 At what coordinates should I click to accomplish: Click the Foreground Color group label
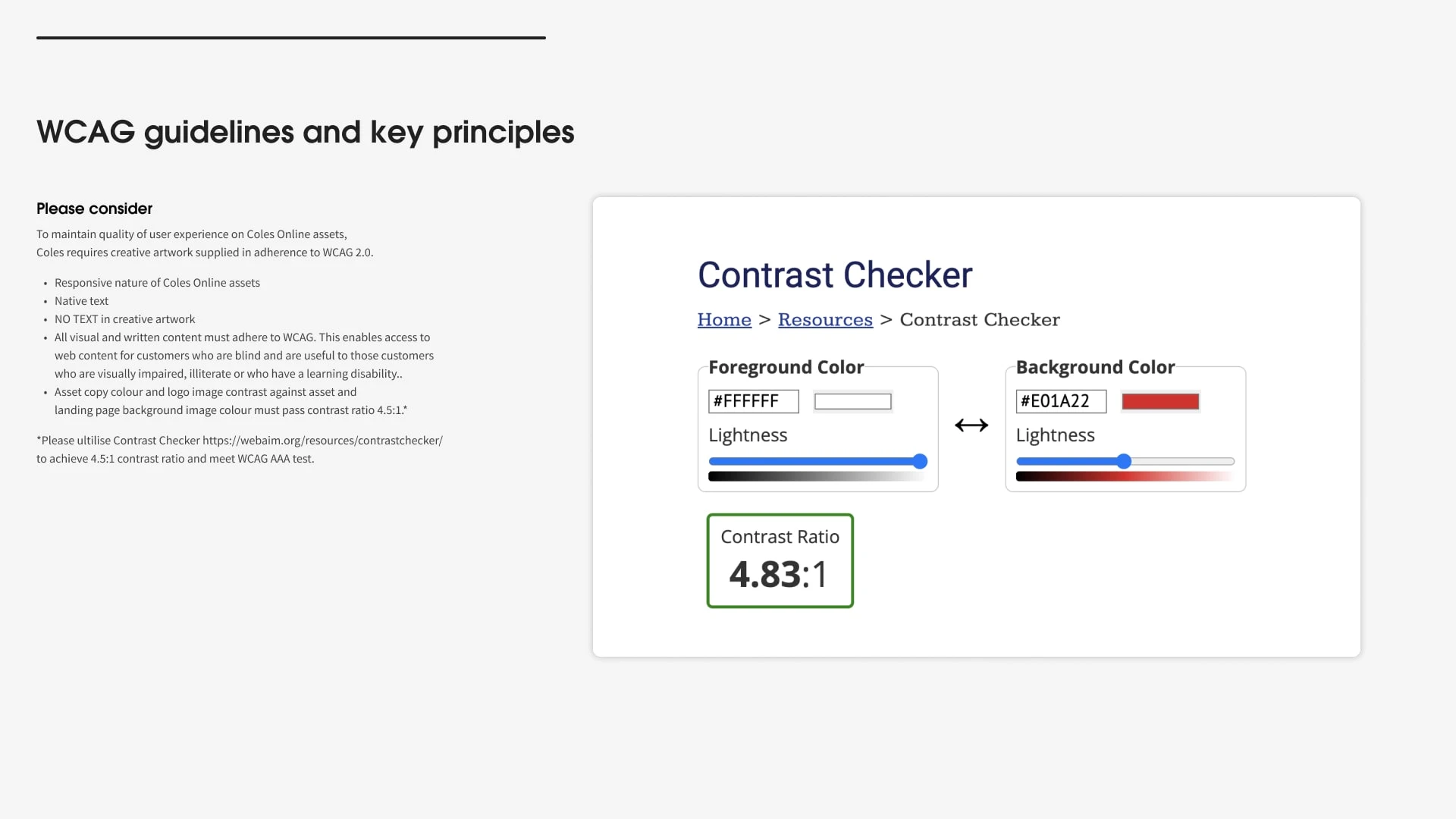coord(786,368)
